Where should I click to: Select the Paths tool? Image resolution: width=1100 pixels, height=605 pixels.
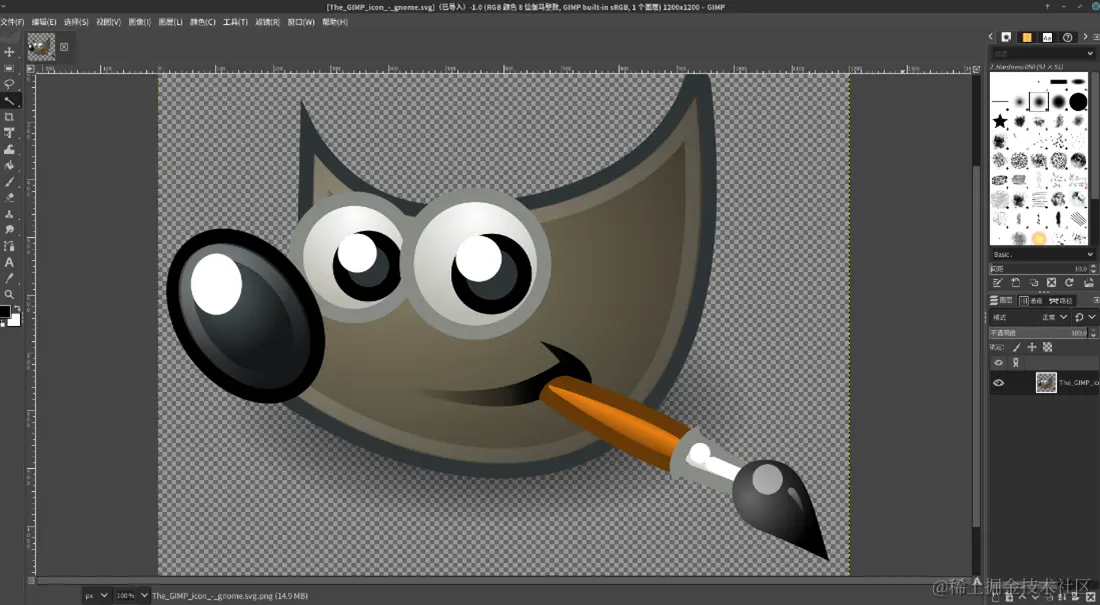(x=9, y=246)
